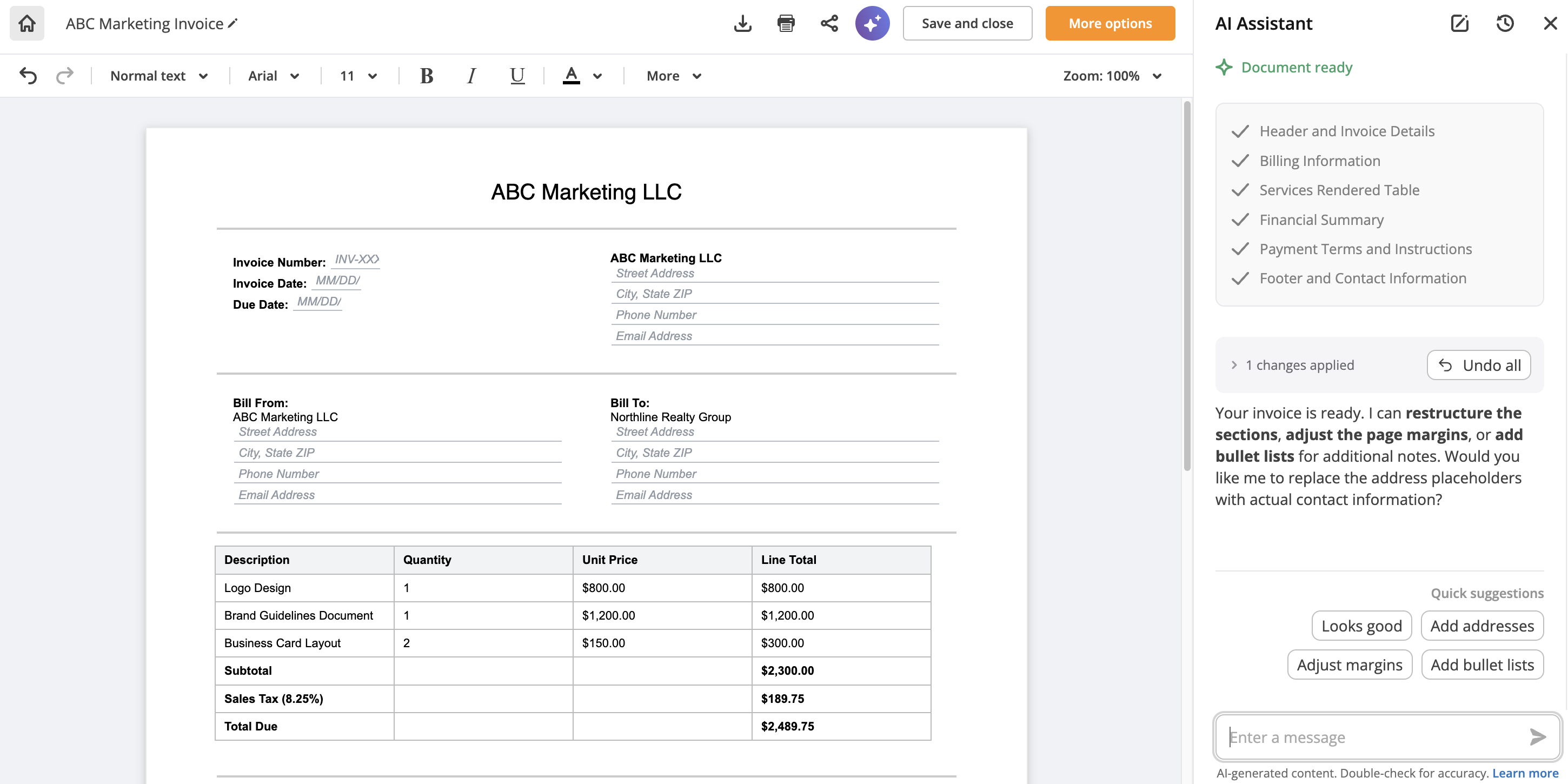Close the AI Assistant panel
Viewport: 1568px width, 784px height.
(x=1550, y=23)
